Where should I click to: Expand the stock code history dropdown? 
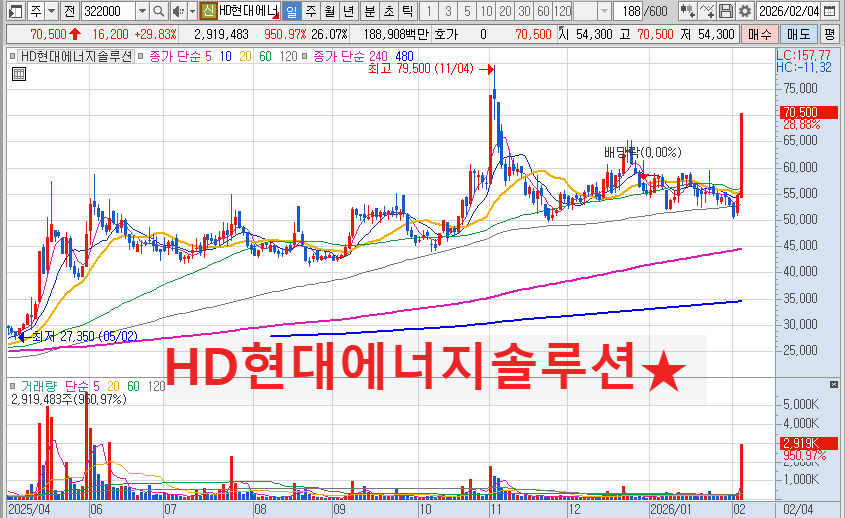[x=142, y=11]
